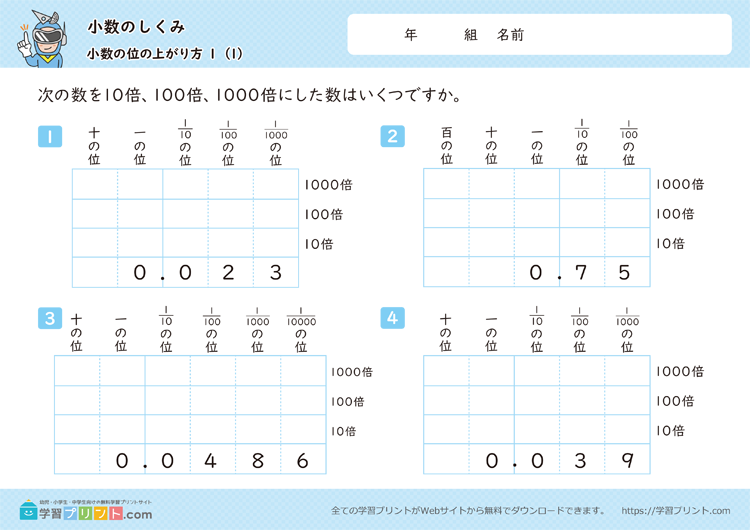The image size is (750, 530).
Task: Select the title 小数のしくみ
Action: click(136, 27)
